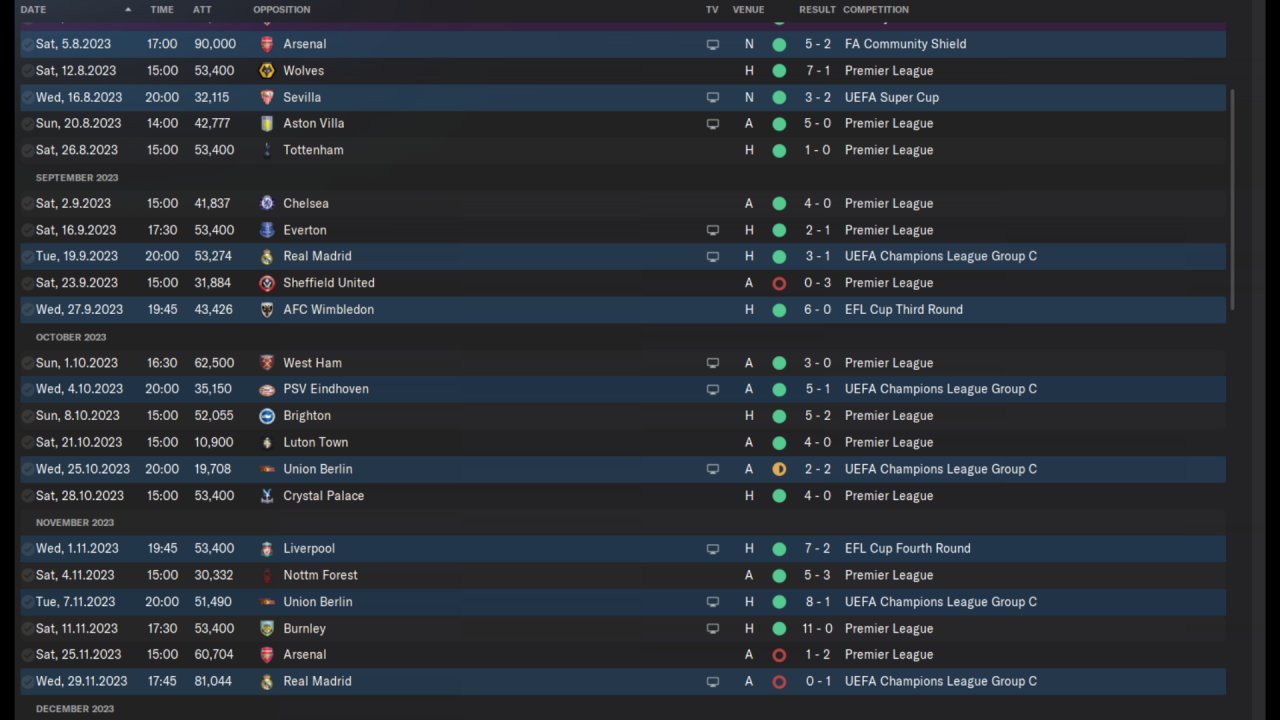Click the vertical scrollbar on the right
Viewport: 1280px width, 720px height.
1232,200
